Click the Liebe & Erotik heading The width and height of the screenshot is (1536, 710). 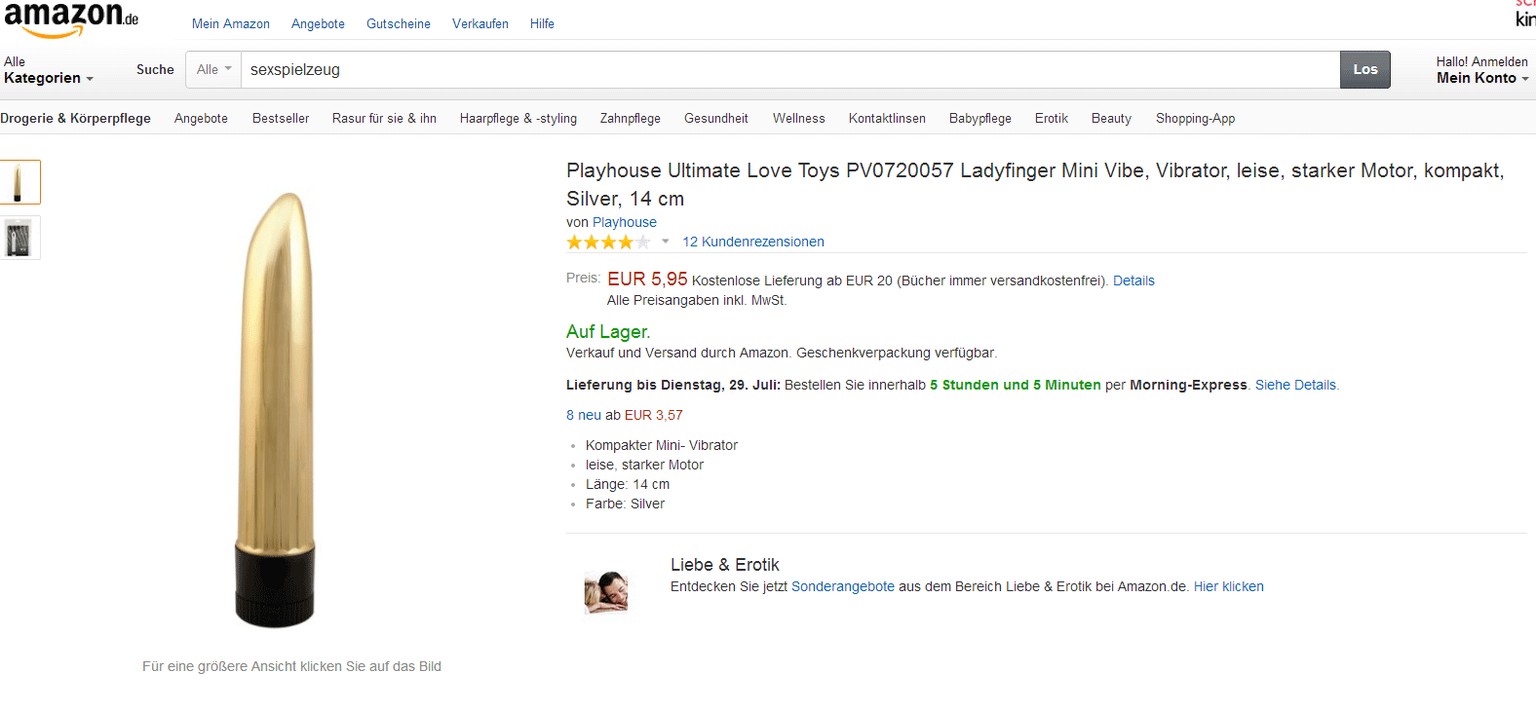[x=724, y=565]
